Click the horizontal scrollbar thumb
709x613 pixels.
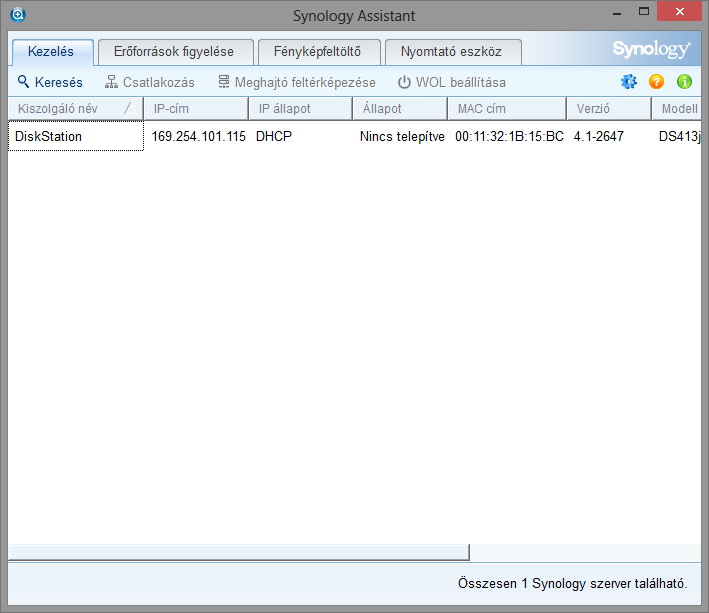[x=239, y=552]
